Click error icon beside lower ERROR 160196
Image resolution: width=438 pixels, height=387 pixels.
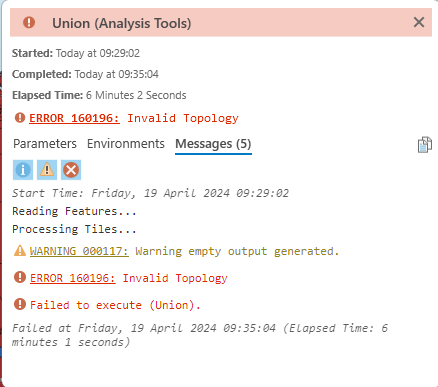pos(20,277)
